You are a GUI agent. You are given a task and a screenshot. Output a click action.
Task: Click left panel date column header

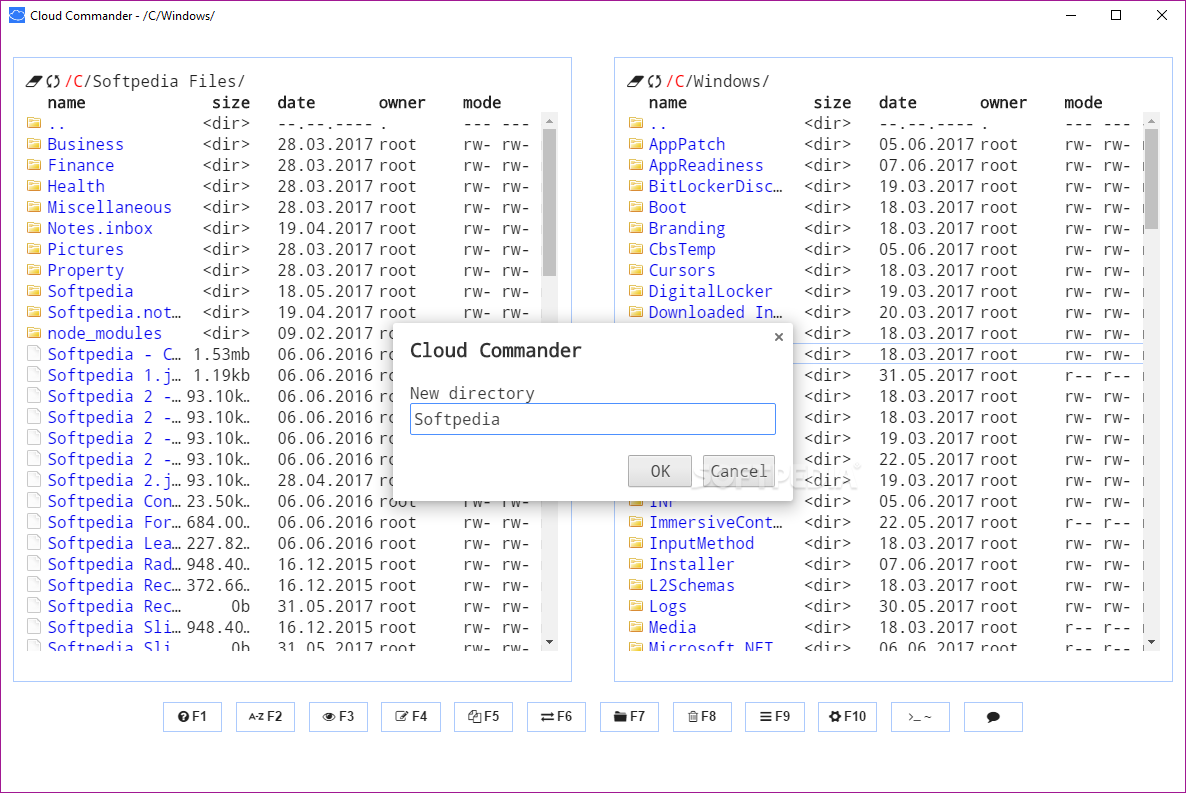coord(296,102)
